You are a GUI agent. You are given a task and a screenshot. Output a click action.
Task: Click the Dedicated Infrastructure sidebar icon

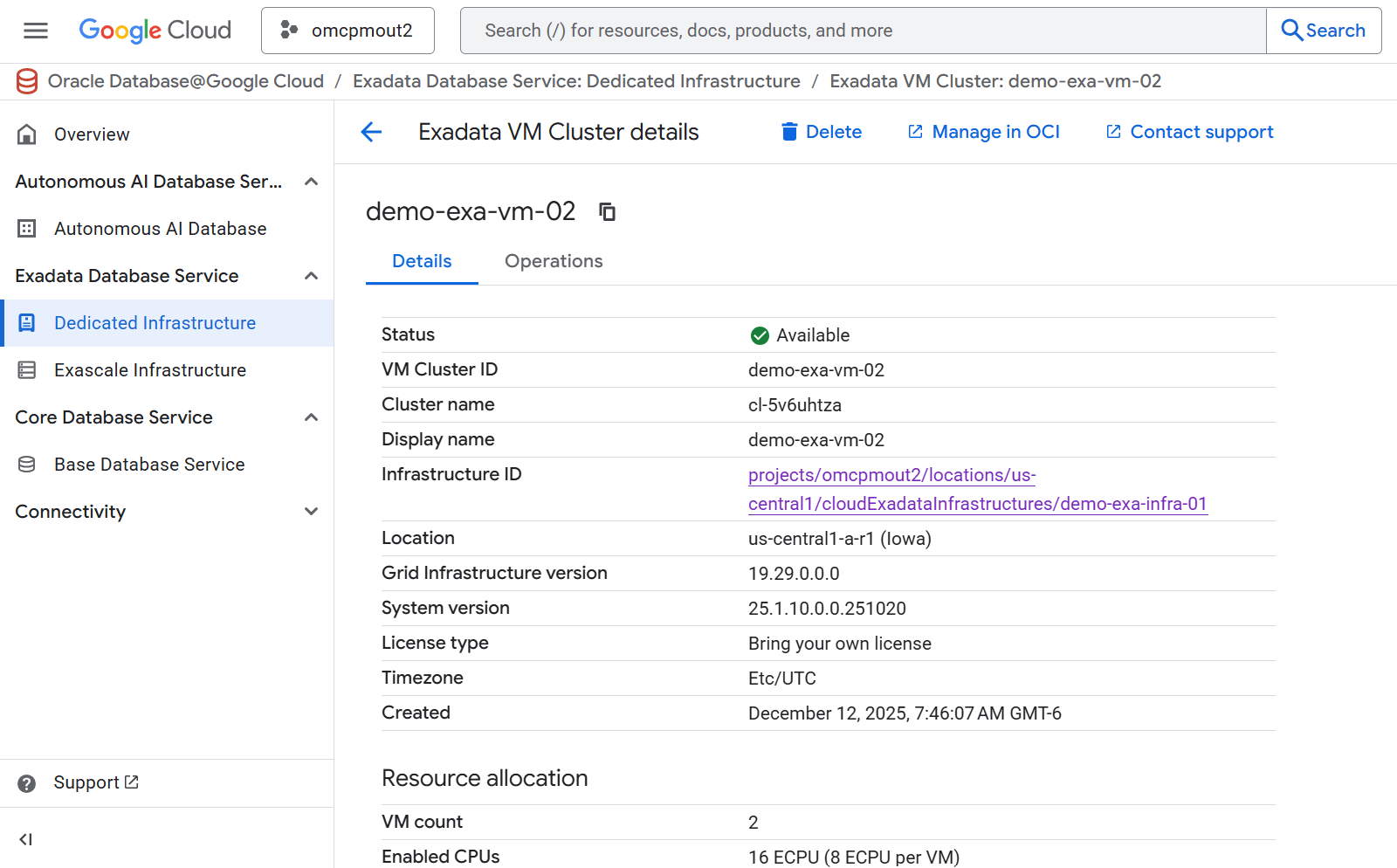click(27, 322)
